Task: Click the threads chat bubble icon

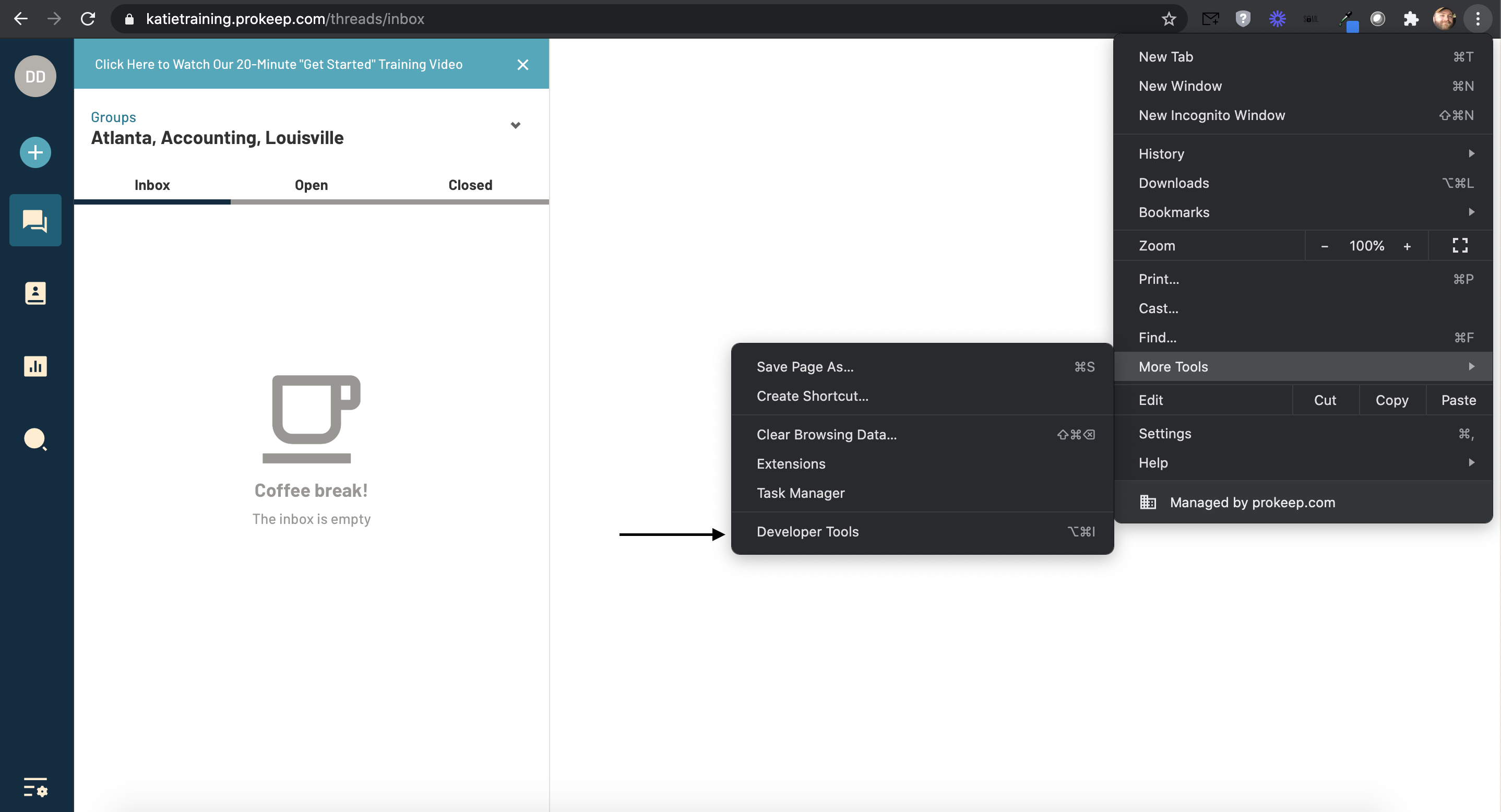Action: pyautogui.click(x=35, y=221)
